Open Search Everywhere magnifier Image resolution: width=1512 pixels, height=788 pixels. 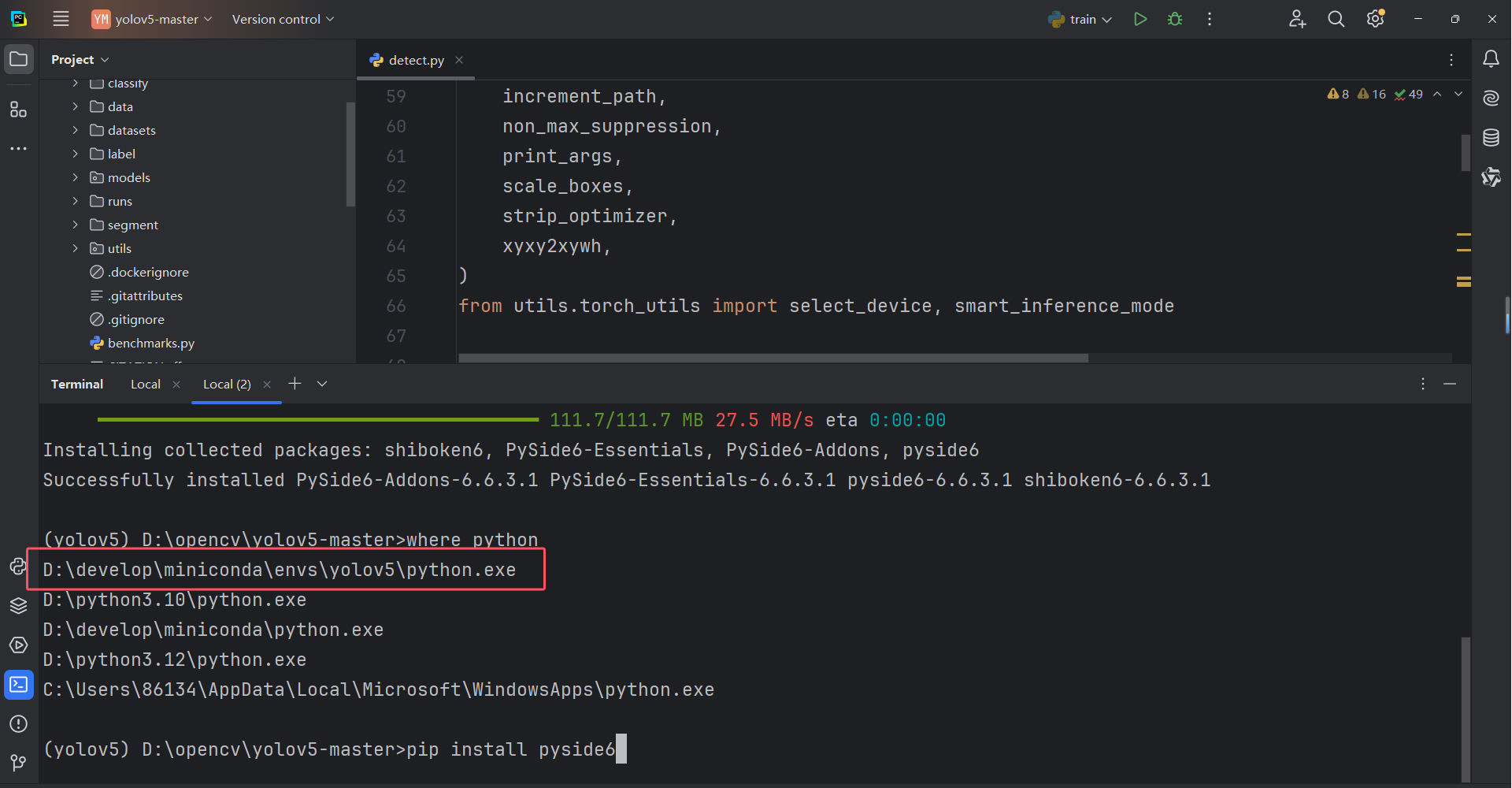(1336, 18)
